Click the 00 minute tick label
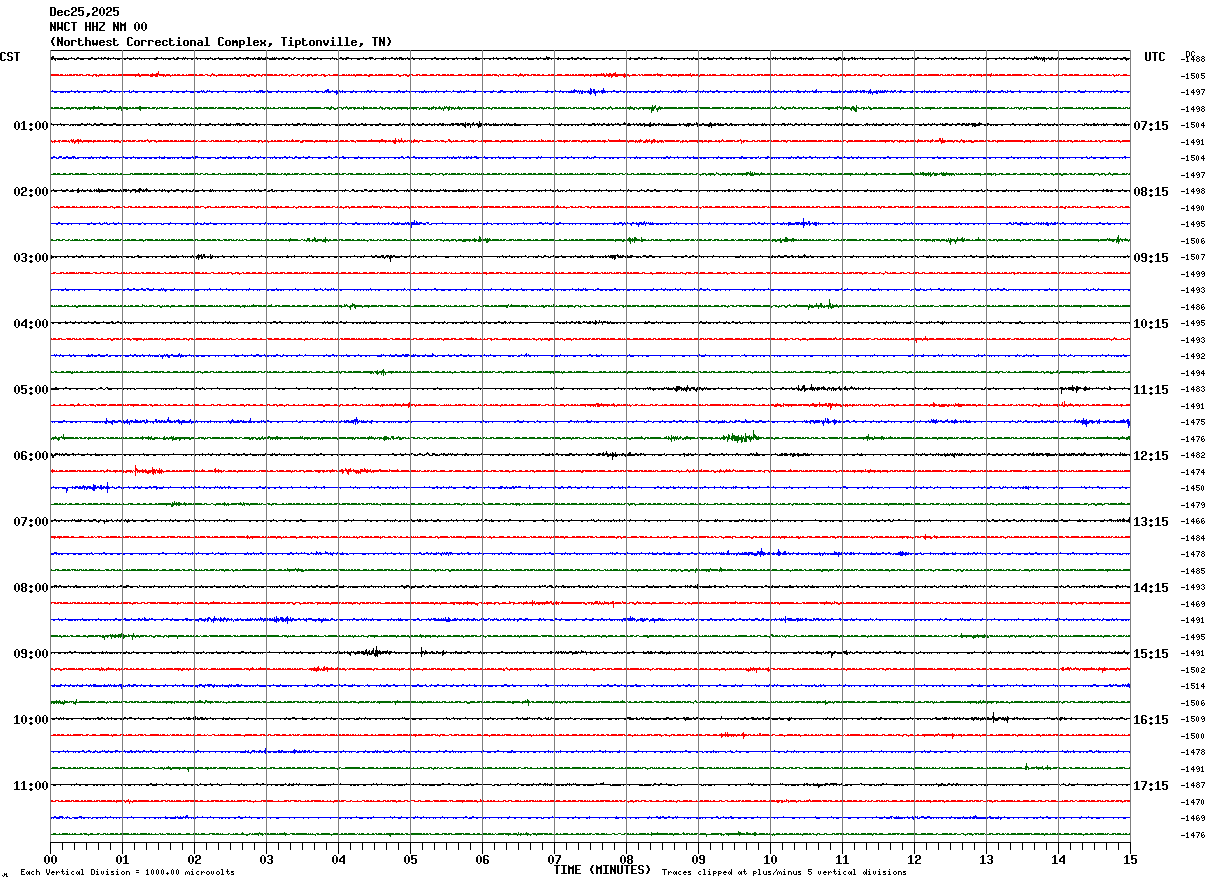Viewport: 1210px width, 886px height. 51,859
